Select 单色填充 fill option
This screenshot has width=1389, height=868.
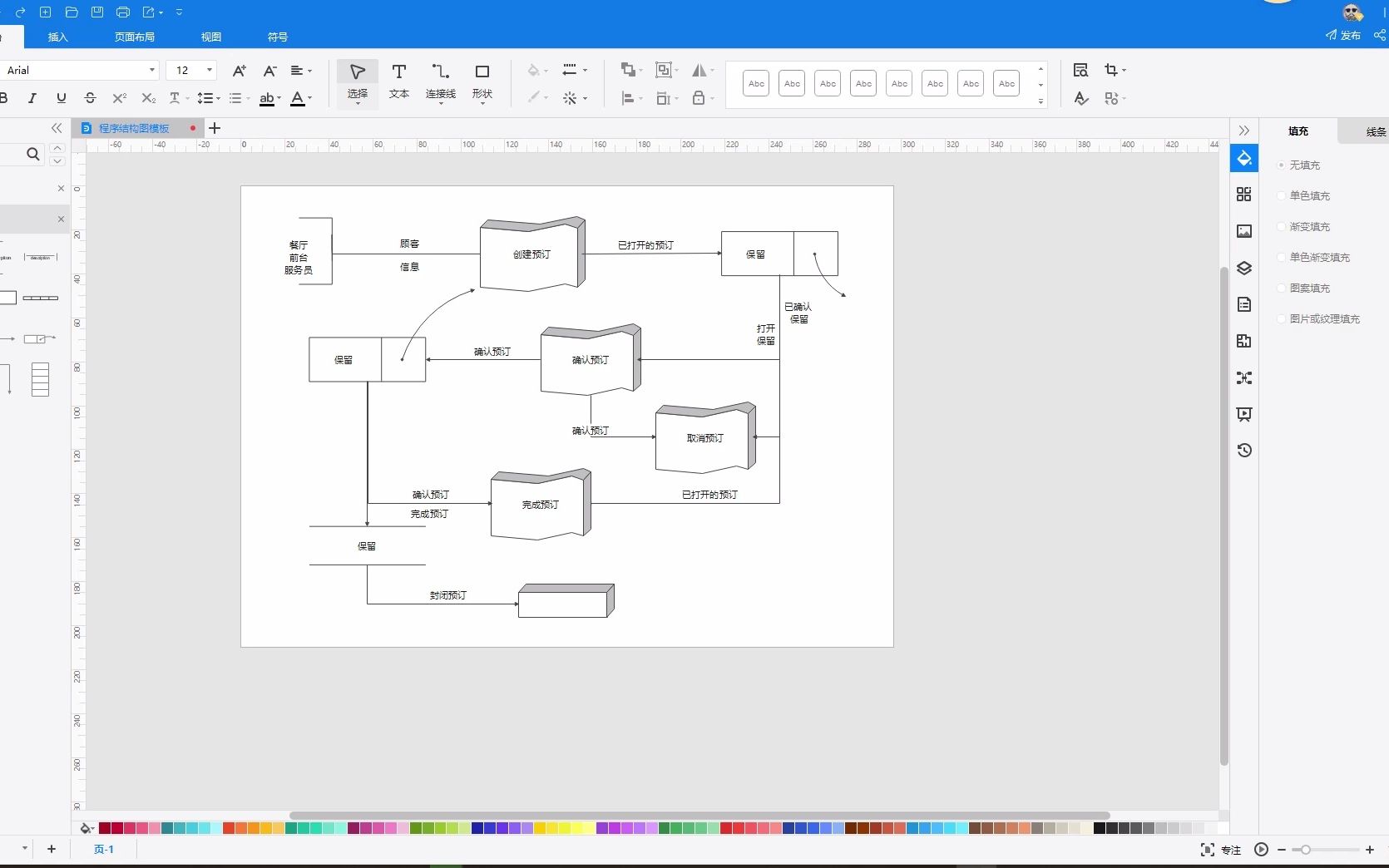coord(1304,196)
